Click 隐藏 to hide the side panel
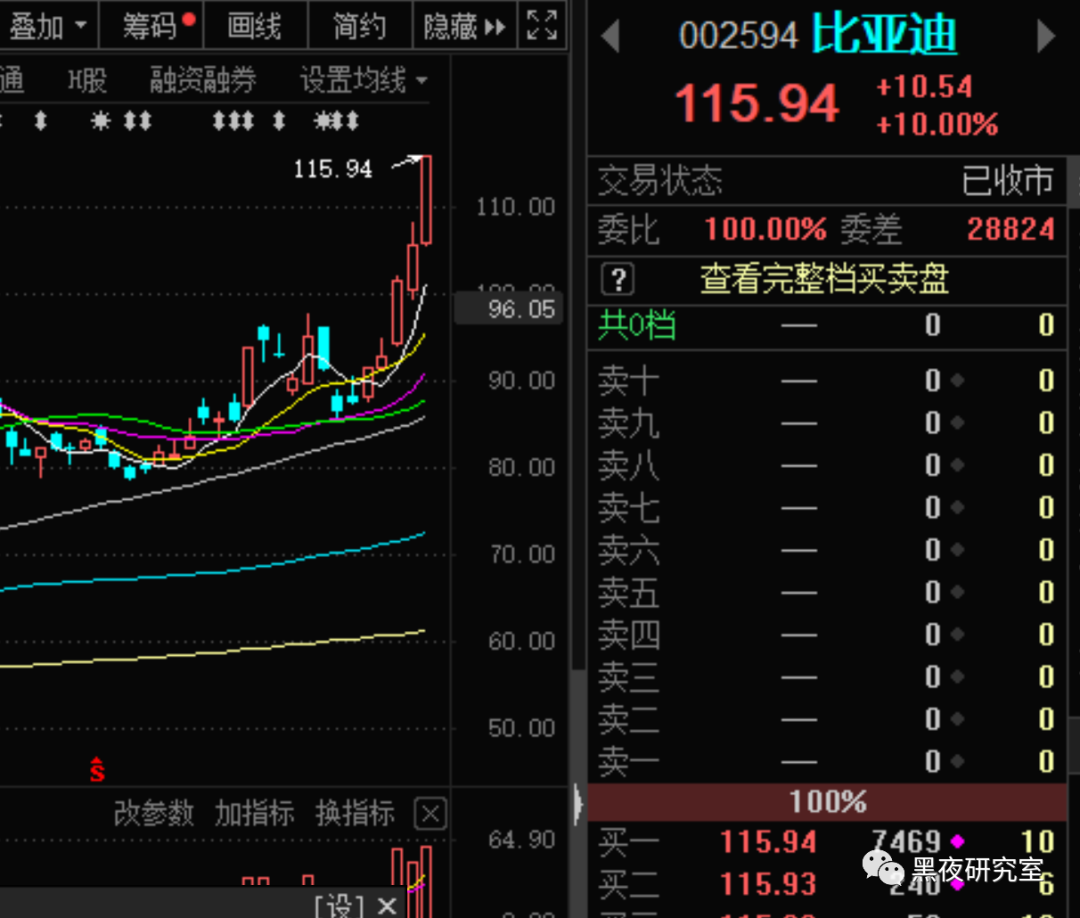This screenshot has height=918, width=1080. point(464,26)
